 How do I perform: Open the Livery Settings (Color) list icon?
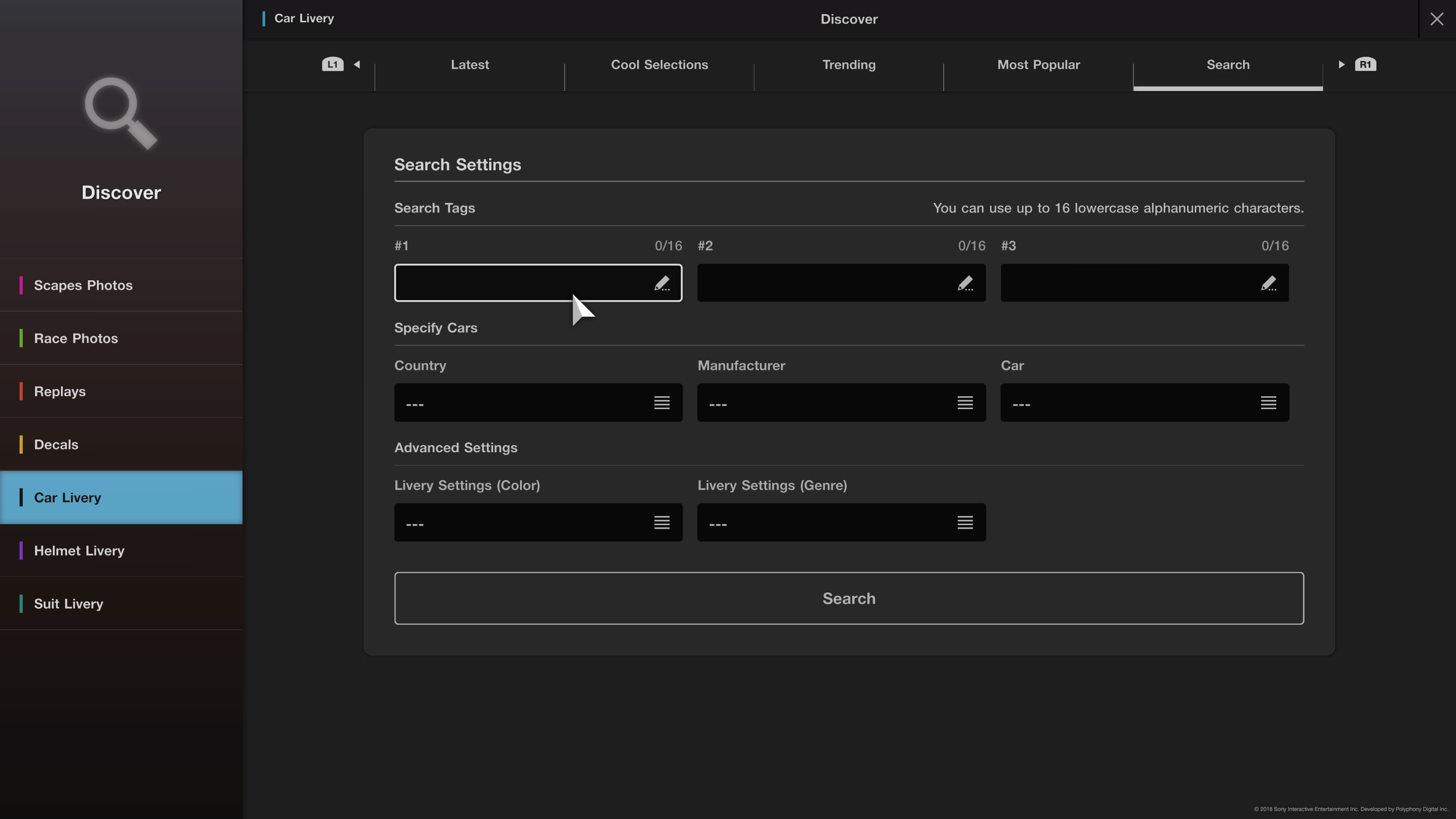pyautogui.click(x=662, y=522)
